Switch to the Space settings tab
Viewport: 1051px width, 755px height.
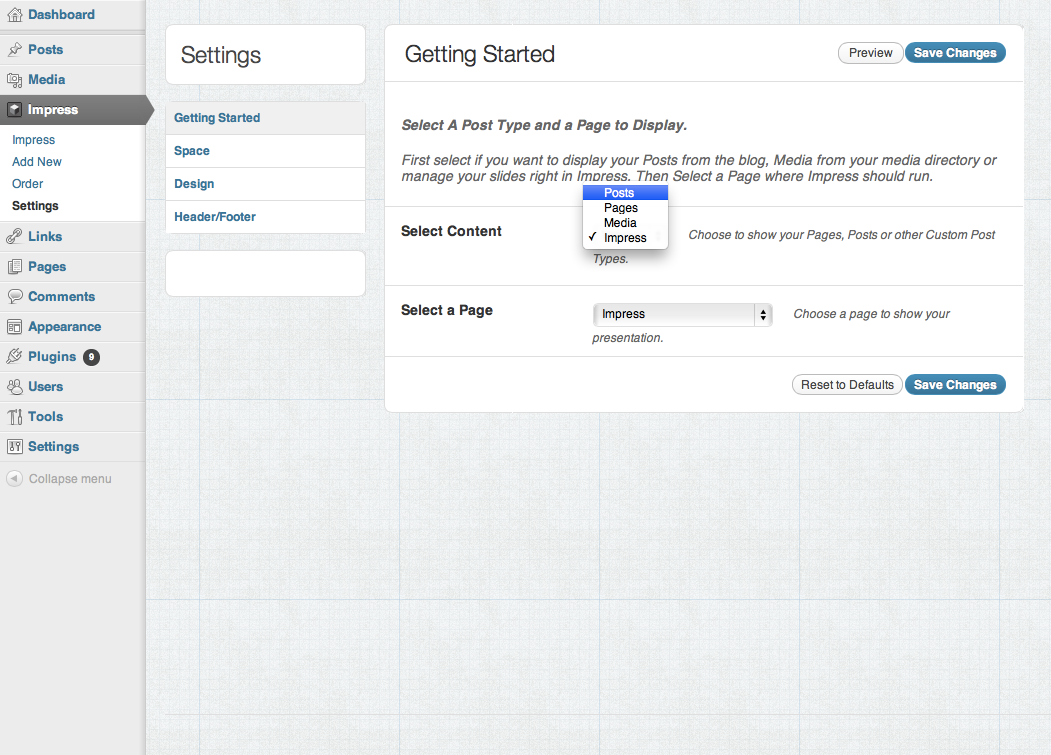point(192,151)
